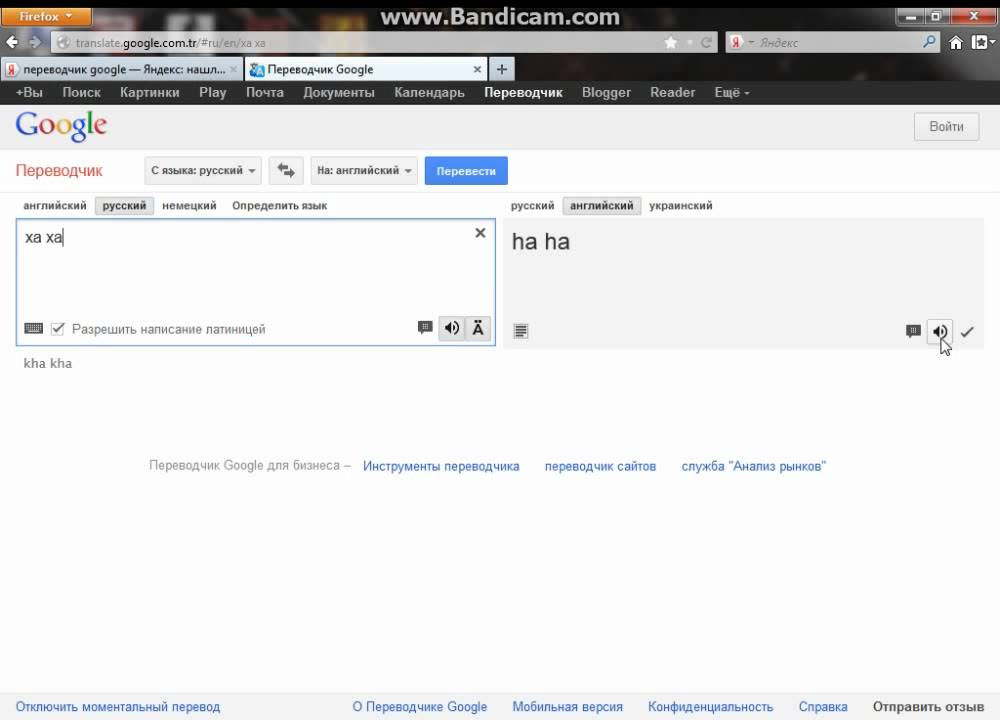Open Календарь in the Google bar

429,92
